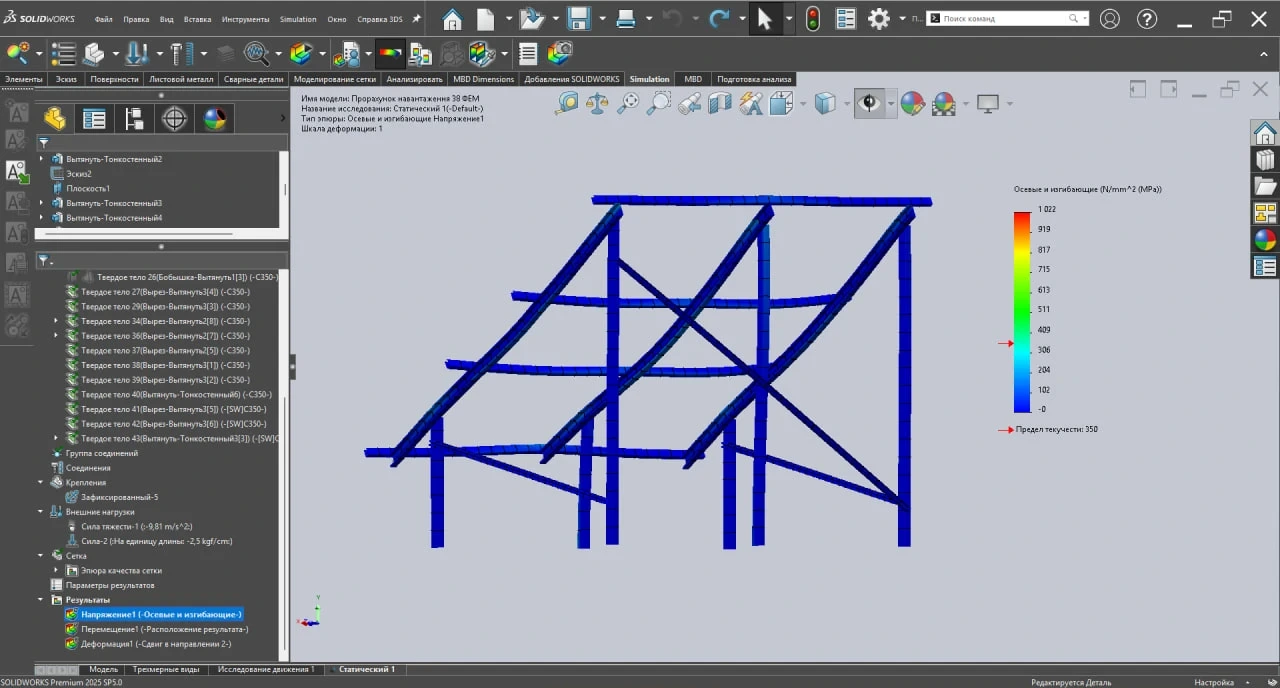
Task: Collapse the Крепления folder in study tree
Action: point(42,482)
